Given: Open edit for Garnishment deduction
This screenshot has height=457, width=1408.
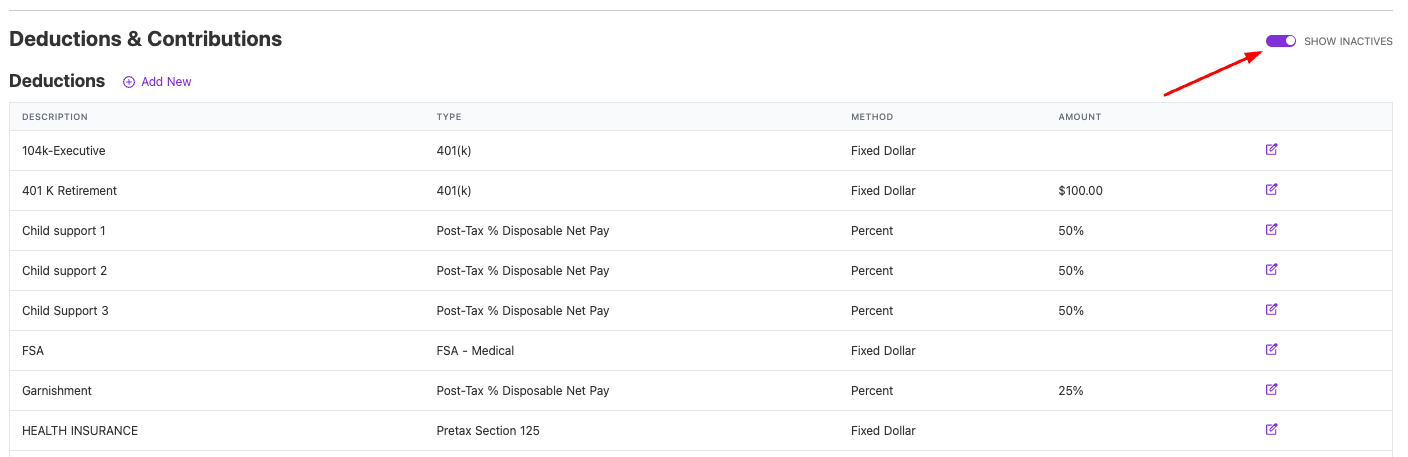Looking at the screenshot, I should [1271, 390].
